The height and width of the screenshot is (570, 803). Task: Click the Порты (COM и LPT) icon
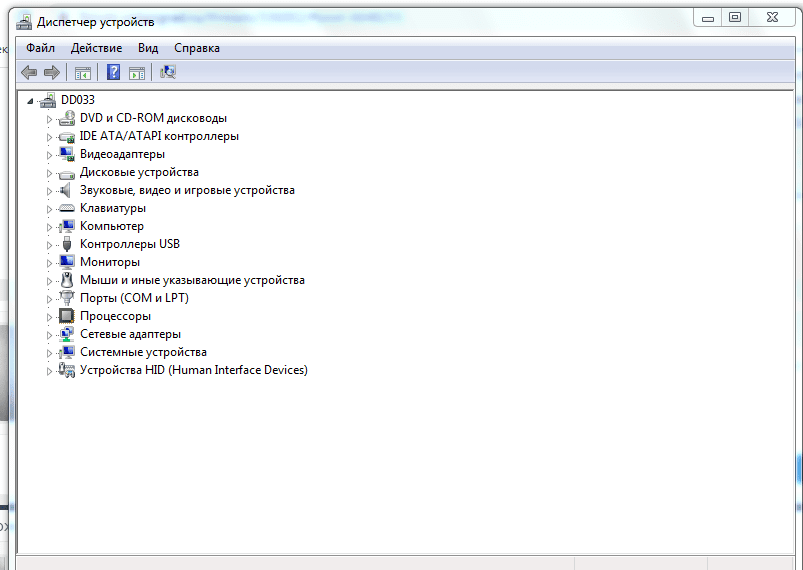click(67, 298)
